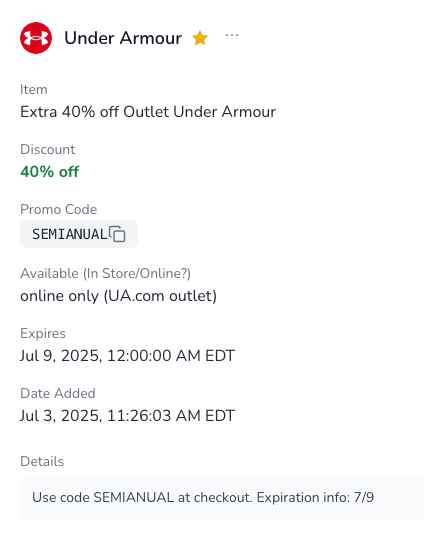Click the SEMIANUAL promo code chip
Viewport: 444px width, 543px height.
coord(79,234)
